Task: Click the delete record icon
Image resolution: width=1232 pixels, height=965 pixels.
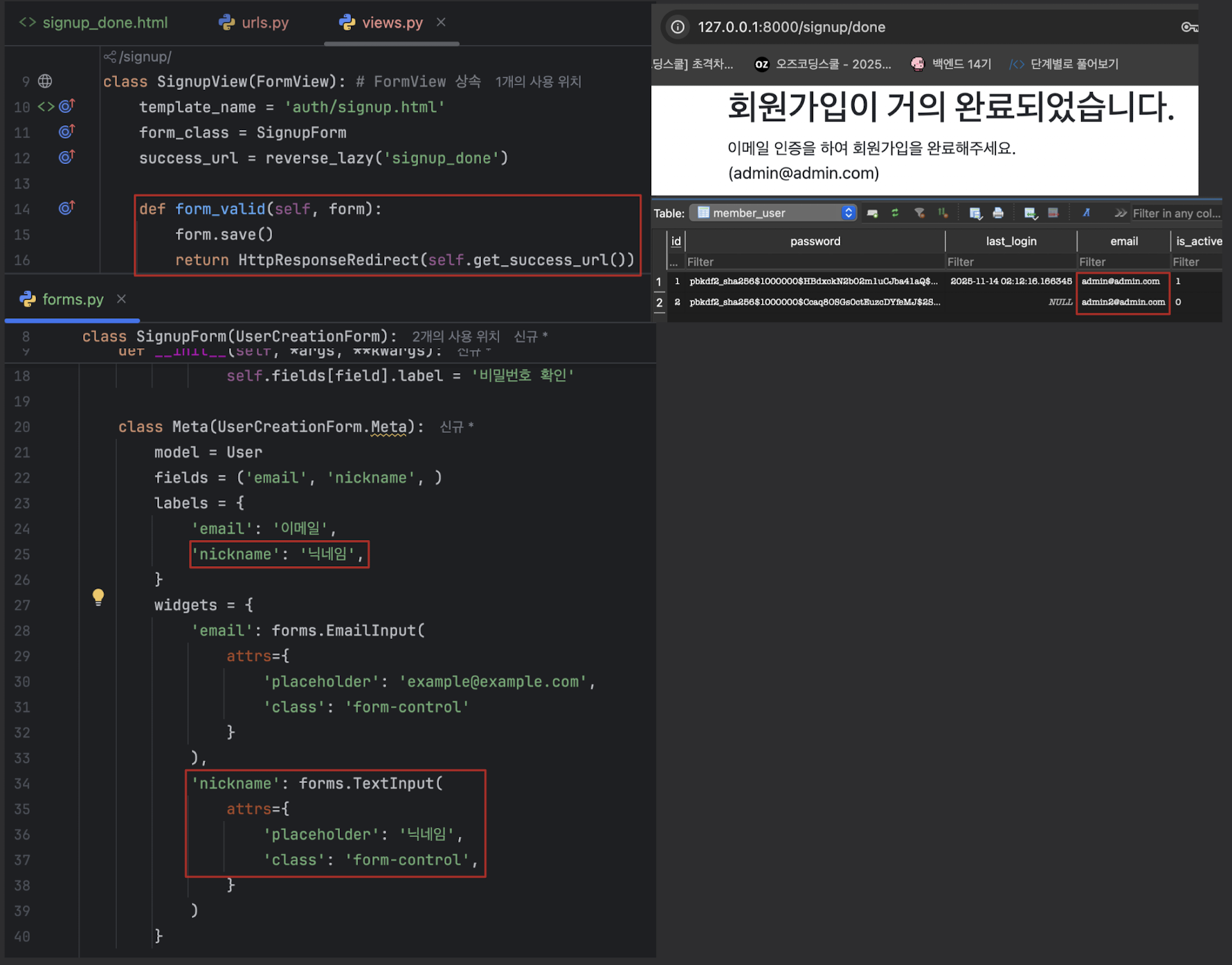Action: click(1053, 213)
